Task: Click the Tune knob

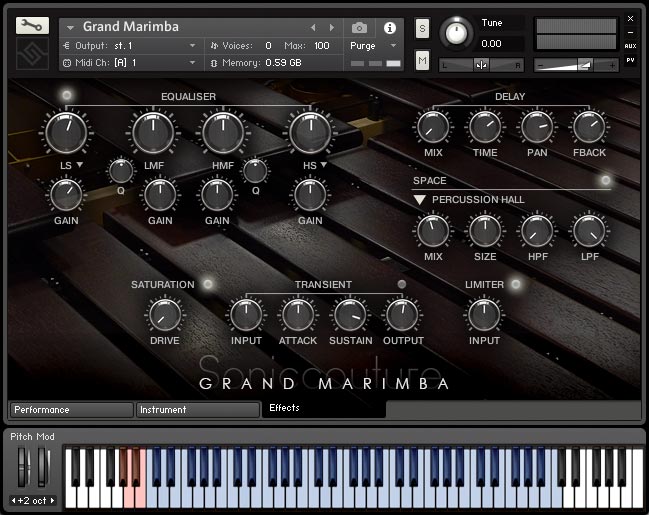Action: [x=456, y=33]
